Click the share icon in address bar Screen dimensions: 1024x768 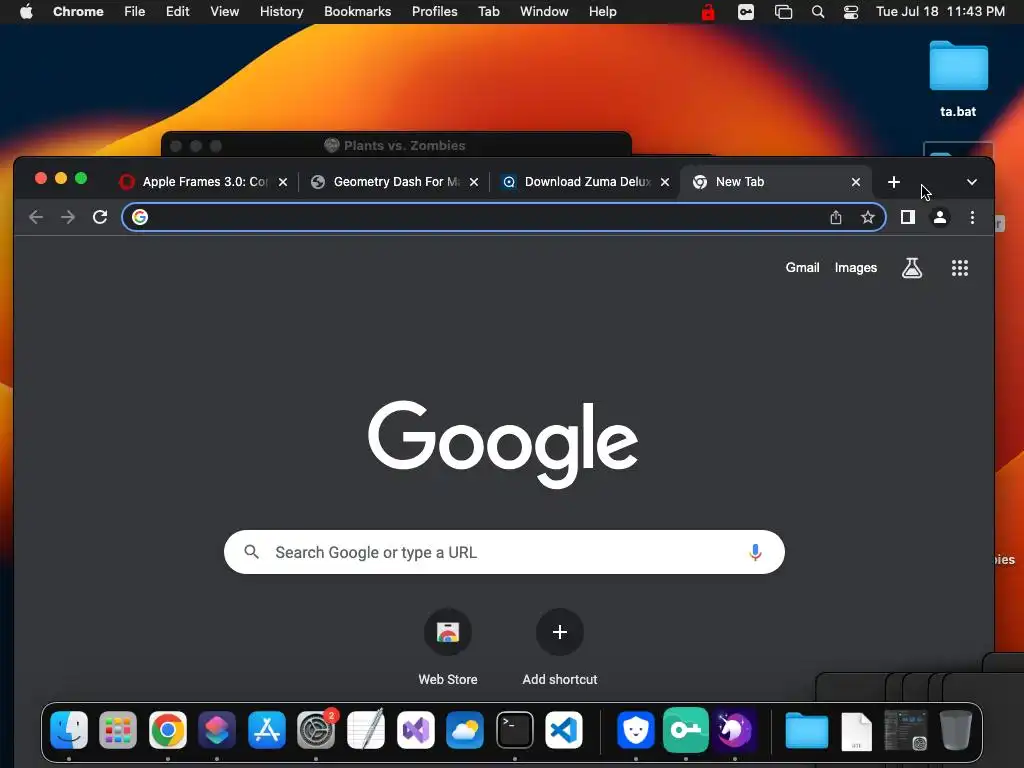tap(836, 217)
